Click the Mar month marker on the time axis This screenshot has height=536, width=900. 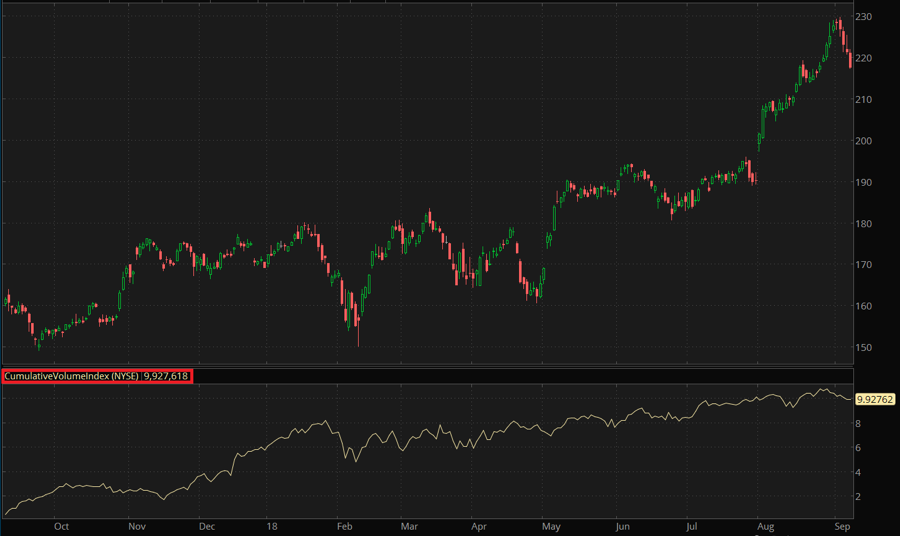pyautogui.click(x=410, y=524)
